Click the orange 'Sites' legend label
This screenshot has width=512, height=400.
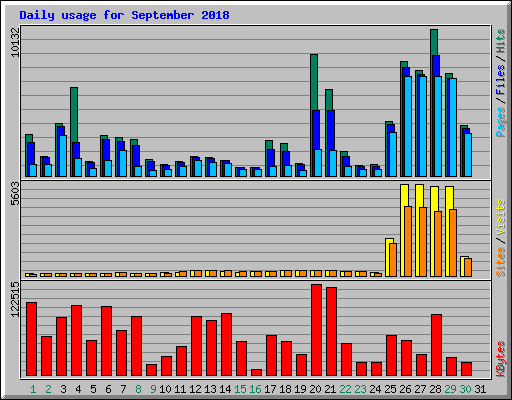click(x=500, y=262)
